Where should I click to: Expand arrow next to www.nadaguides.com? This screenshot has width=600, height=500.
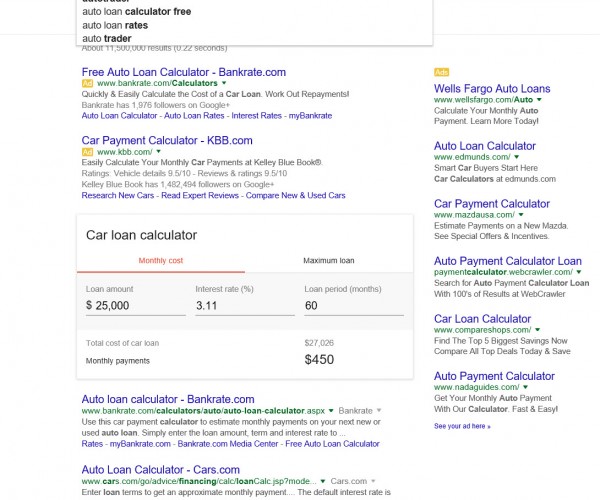click(x=525, y=387)
